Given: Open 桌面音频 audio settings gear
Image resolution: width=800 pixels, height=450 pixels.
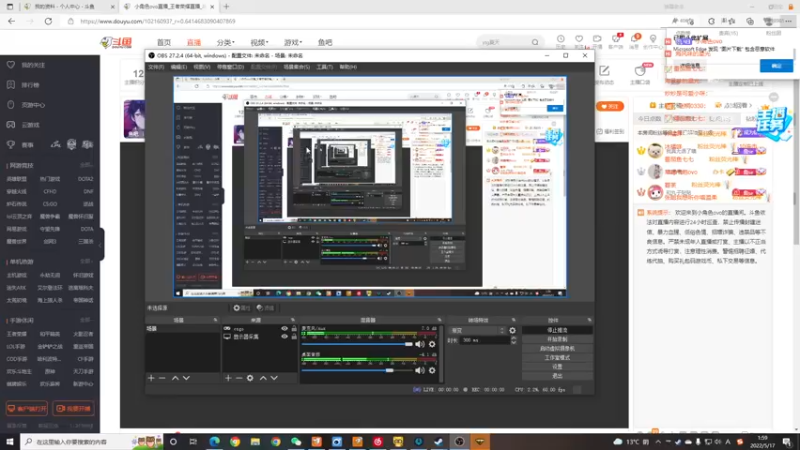Looking at the screenshot, I should pyautogui.click(x=432, y=370).
